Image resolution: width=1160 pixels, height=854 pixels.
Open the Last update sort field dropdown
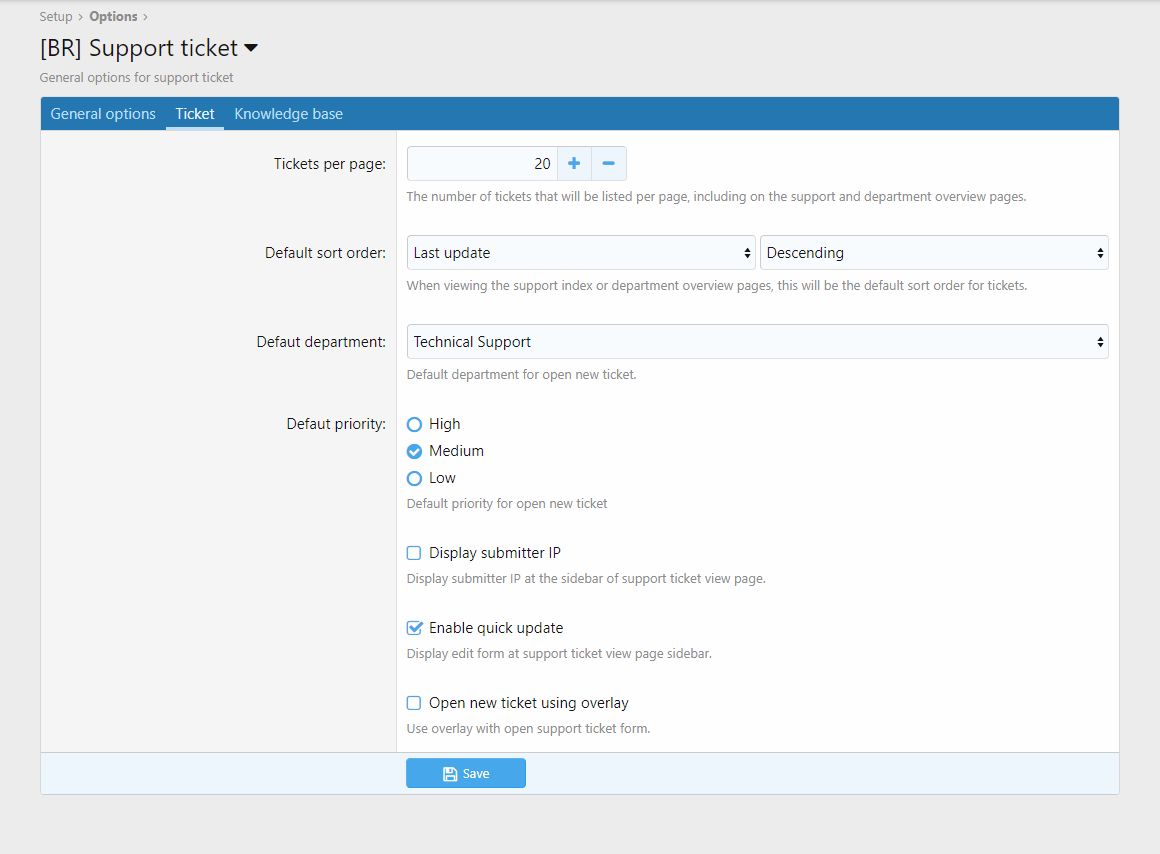(581, 253)
